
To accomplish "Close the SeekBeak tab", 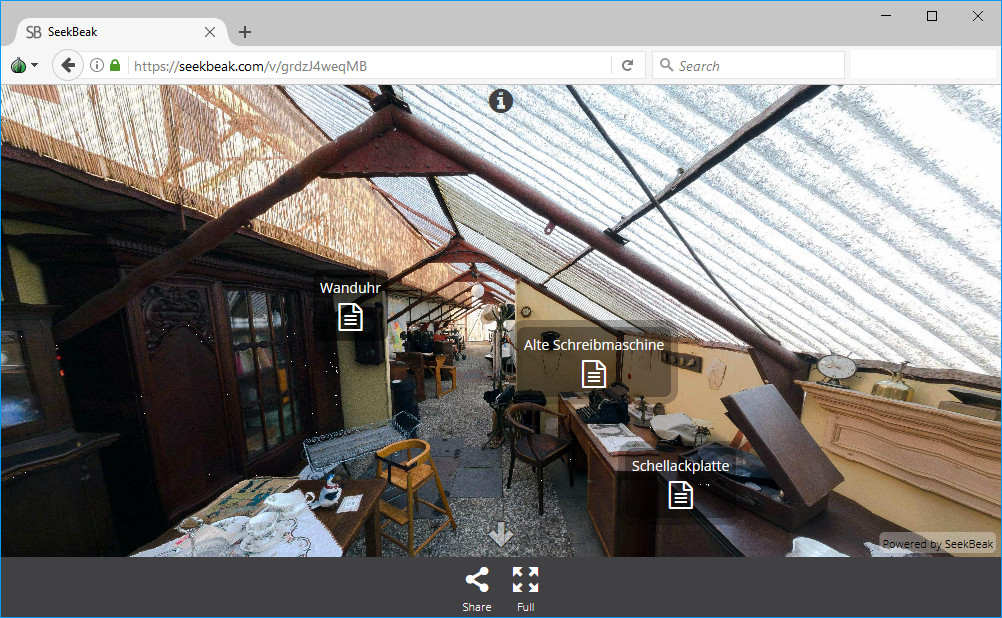I will (210, 32).
